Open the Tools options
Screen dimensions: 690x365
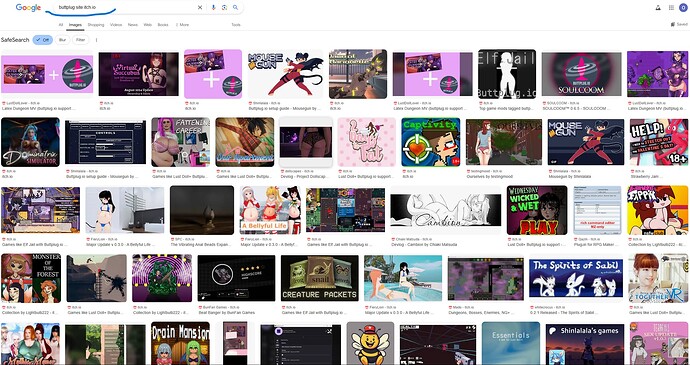236,25
